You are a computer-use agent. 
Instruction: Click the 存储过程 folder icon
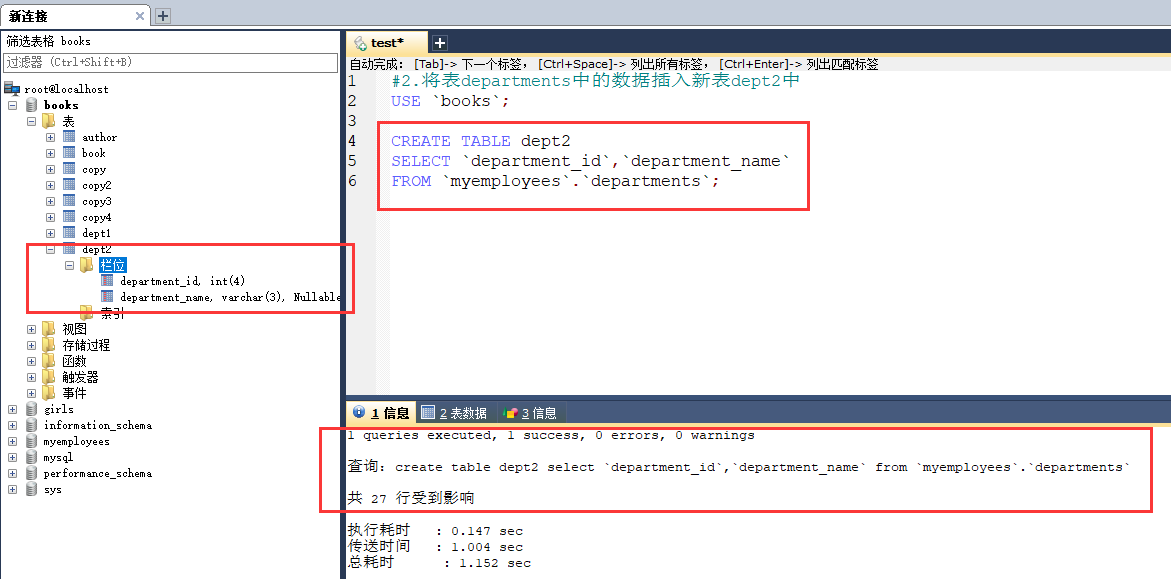point(49,345)
